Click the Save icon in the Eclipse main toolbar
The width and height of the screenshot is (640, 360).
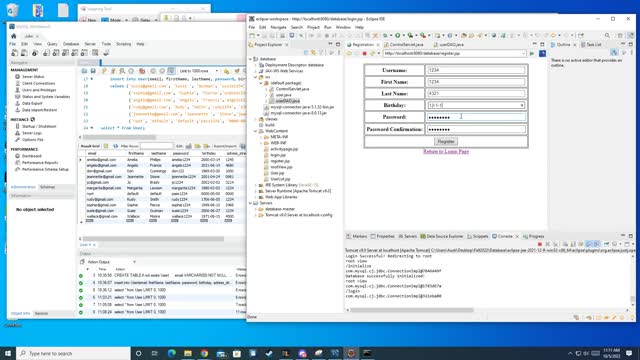coord(264,36)
